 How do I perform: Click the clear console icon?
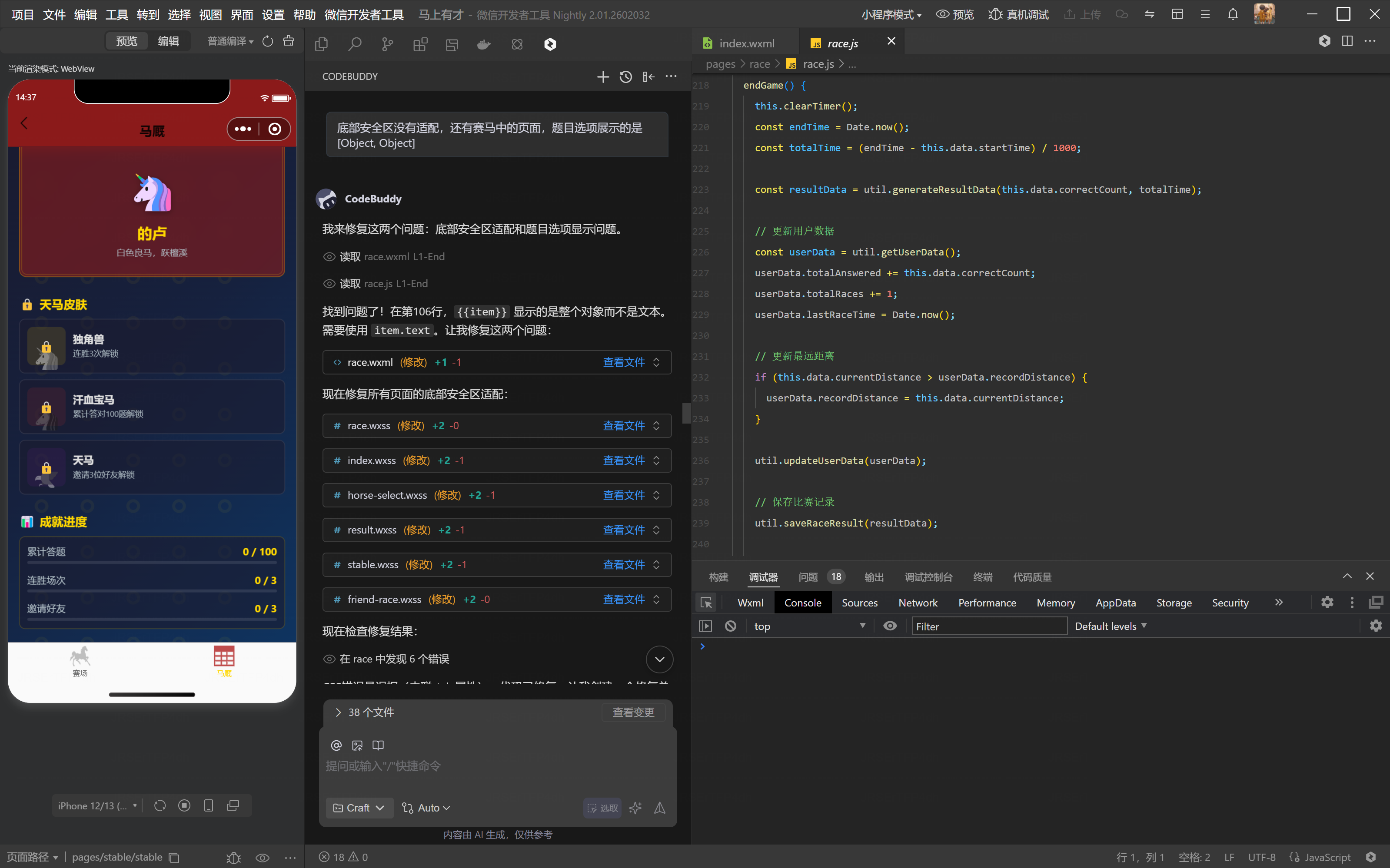click(730, 626)
